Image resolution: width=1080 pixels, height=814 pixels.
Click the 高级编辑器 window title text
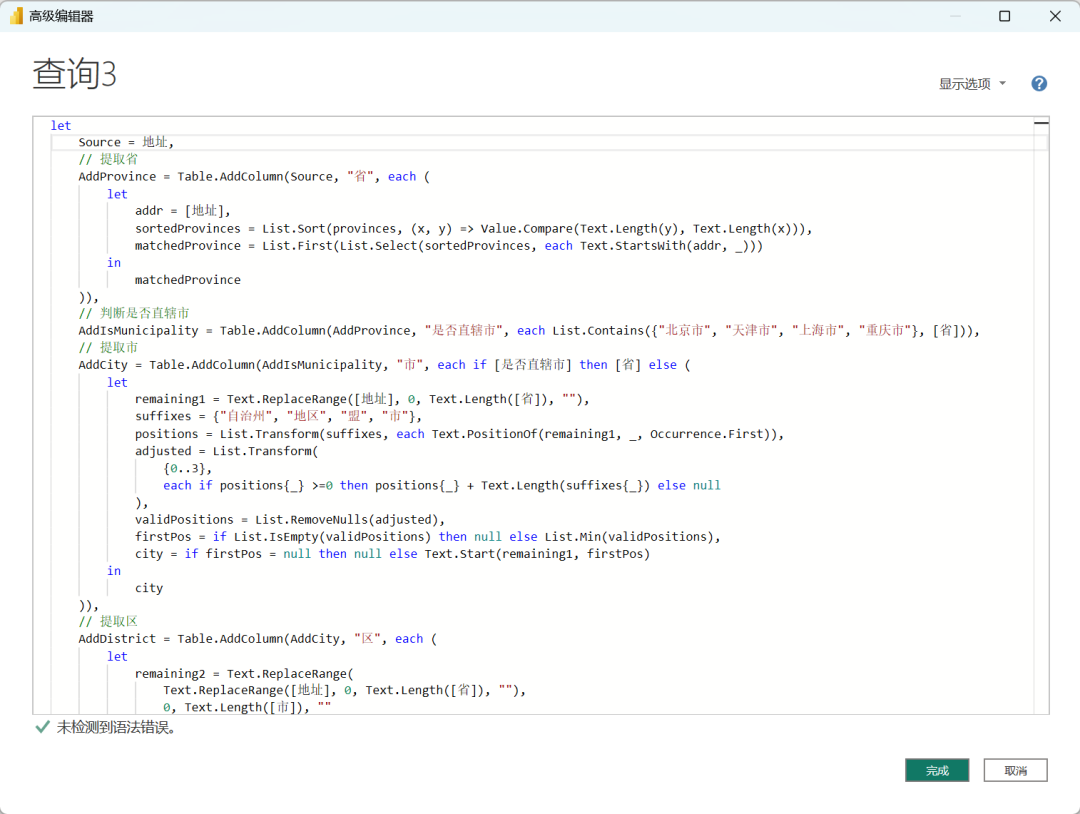coord(61,16)
